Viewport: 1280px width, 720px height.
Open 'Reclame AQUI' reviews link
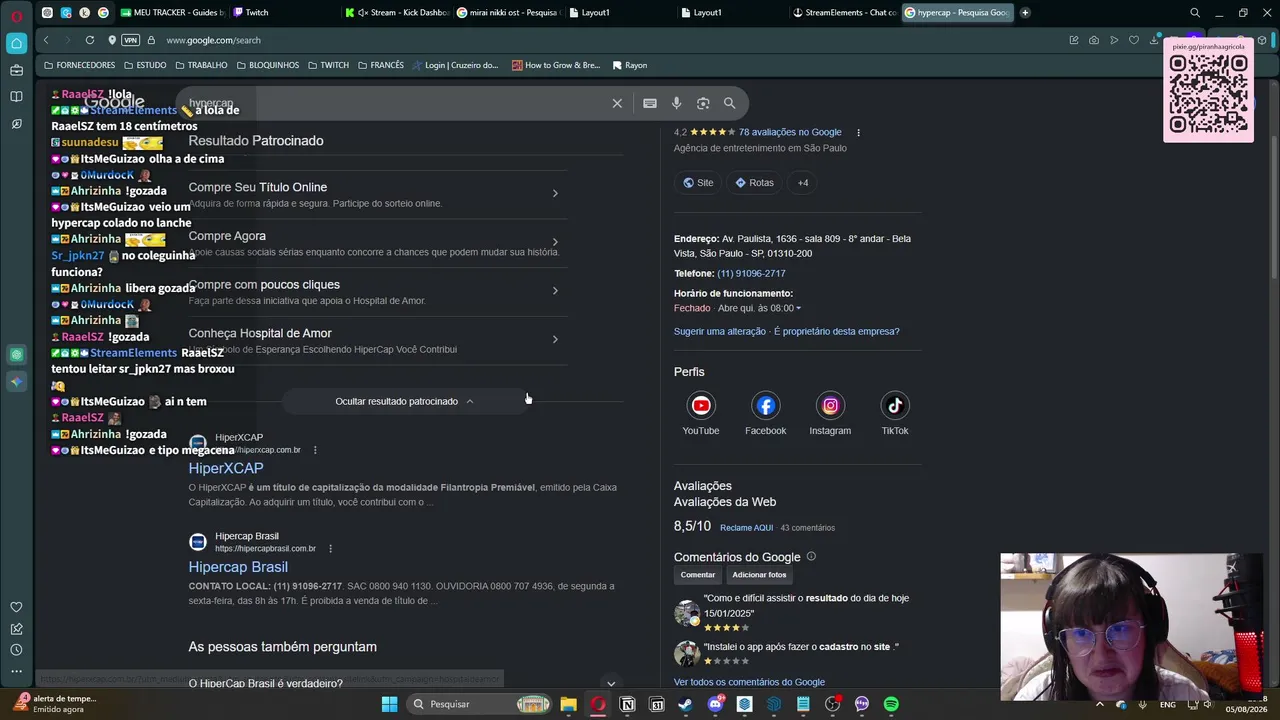(x=746, y=528)
